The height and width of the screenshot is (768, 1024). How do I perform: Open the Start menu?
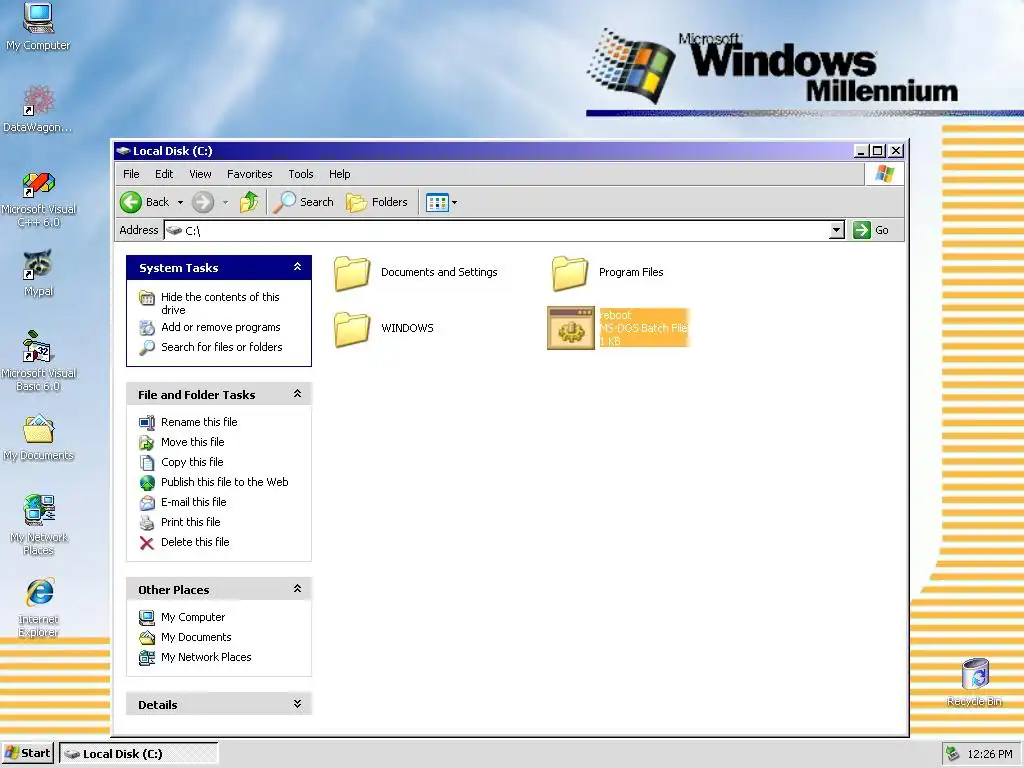[27, 753]
